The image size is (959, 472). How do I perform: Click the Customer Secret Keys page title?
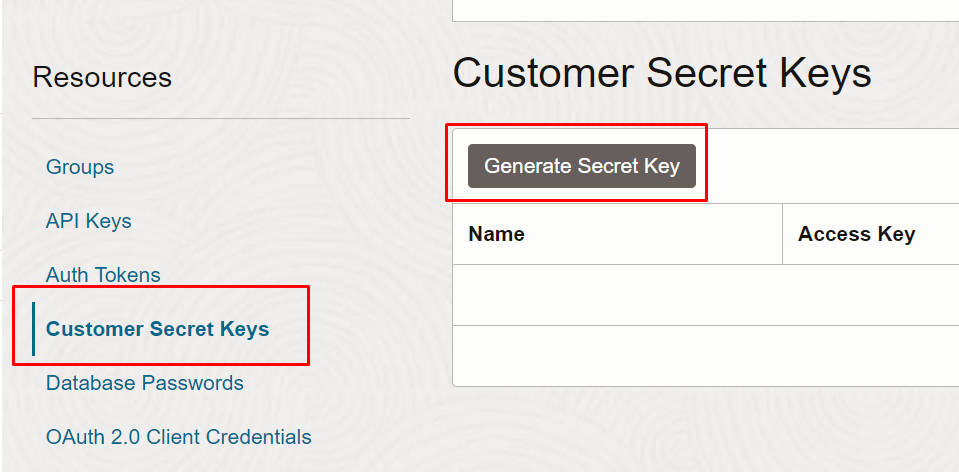point(662,73)
